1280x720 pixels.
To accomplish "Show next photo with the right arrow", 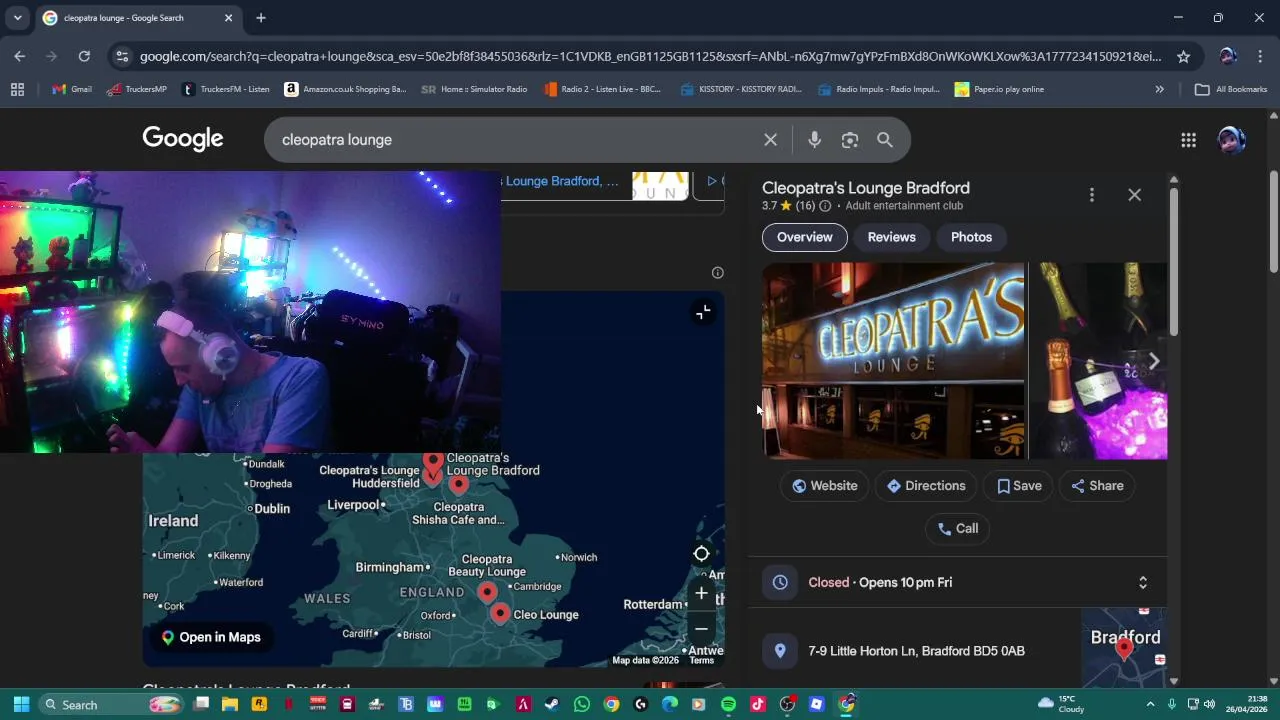I will point(1153,361).
